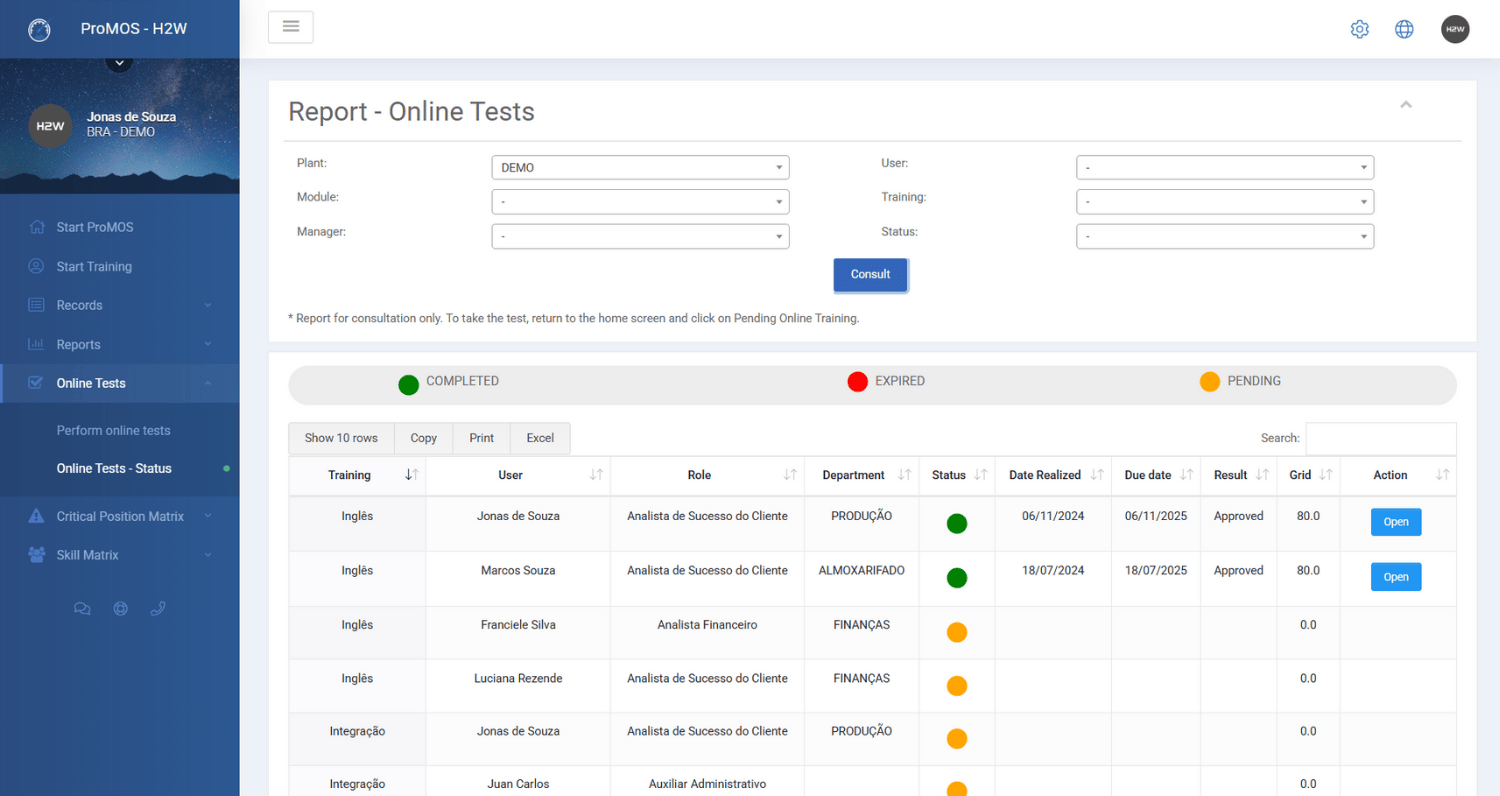Click the sidebar footer globe icon

[x=120, y=608]
